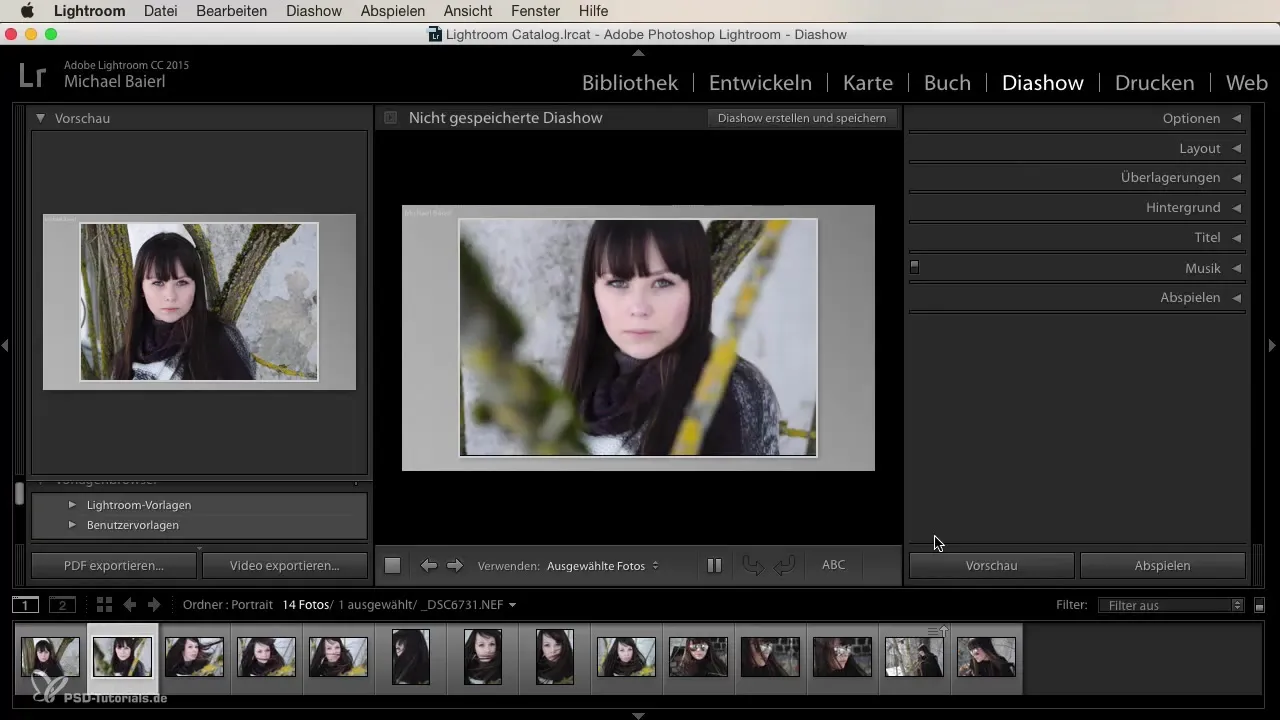Expand Benutzervorlagen folder
This screenshot has width=1280, height=720.
[72, 525]
